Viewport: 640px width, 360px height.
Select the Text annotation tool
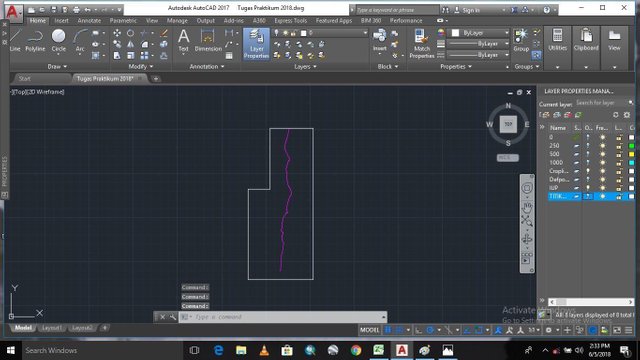click(x=184, y=41)
